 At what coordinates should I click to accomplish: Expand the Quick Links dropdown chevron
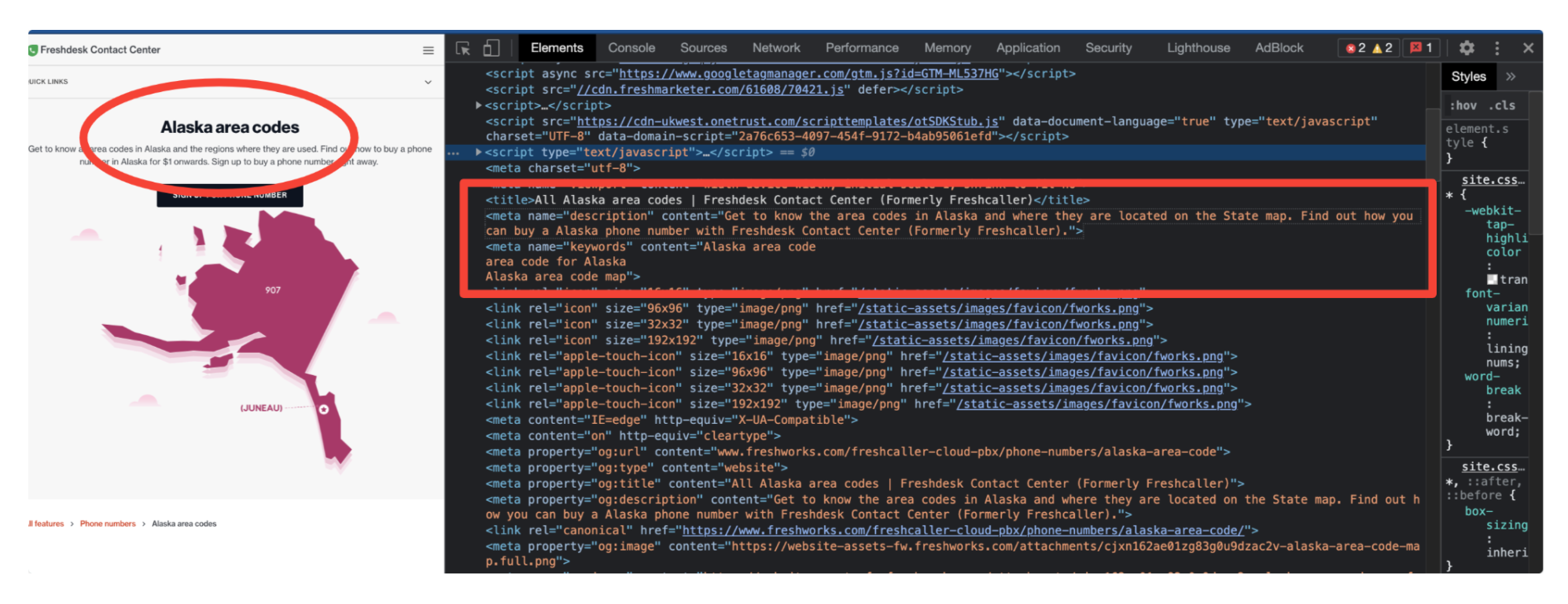[x=428, y=82]
